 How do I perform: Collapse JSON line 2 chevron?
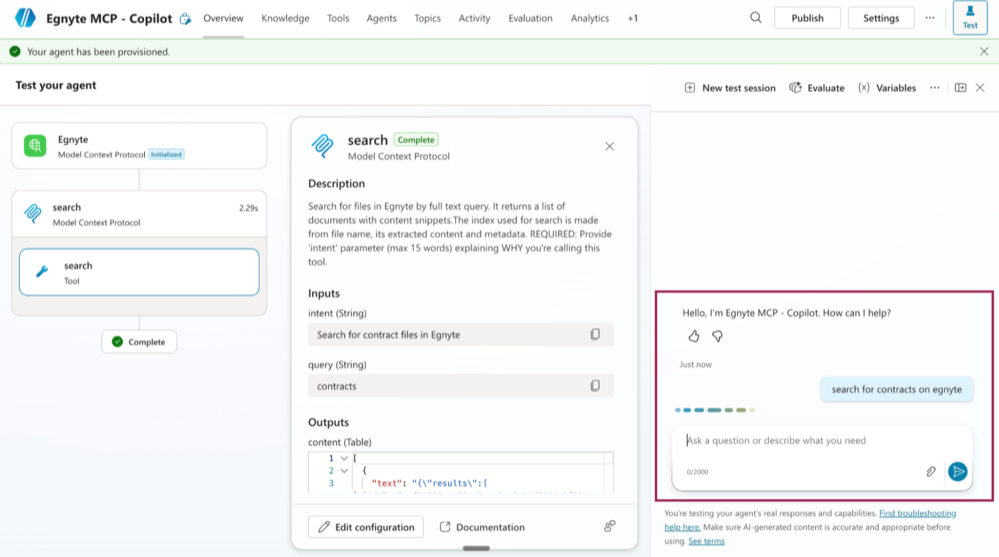[x=344, y=471]
